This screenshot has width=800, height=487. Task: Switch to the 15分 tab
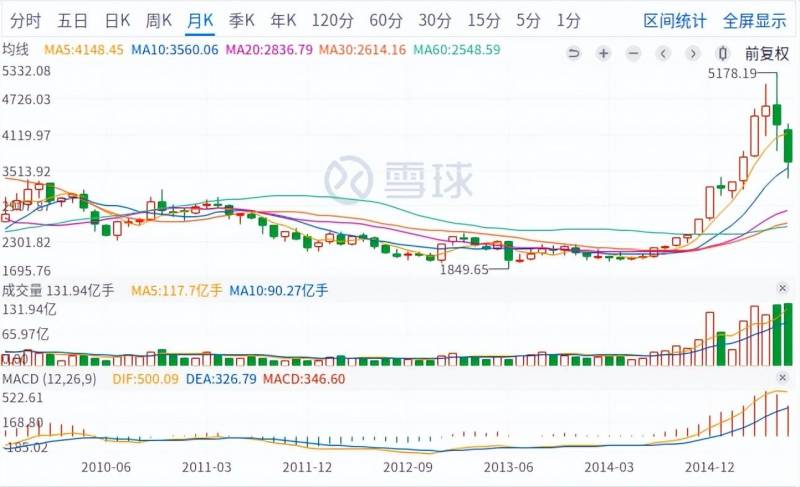pyautogui.click(x=484, y=21)
